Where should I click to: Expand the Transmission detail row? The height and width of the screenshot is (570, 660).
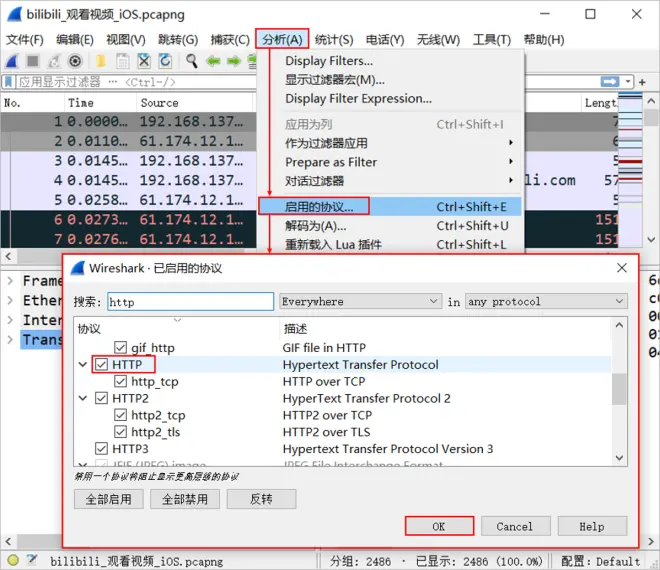click(10, 339)
